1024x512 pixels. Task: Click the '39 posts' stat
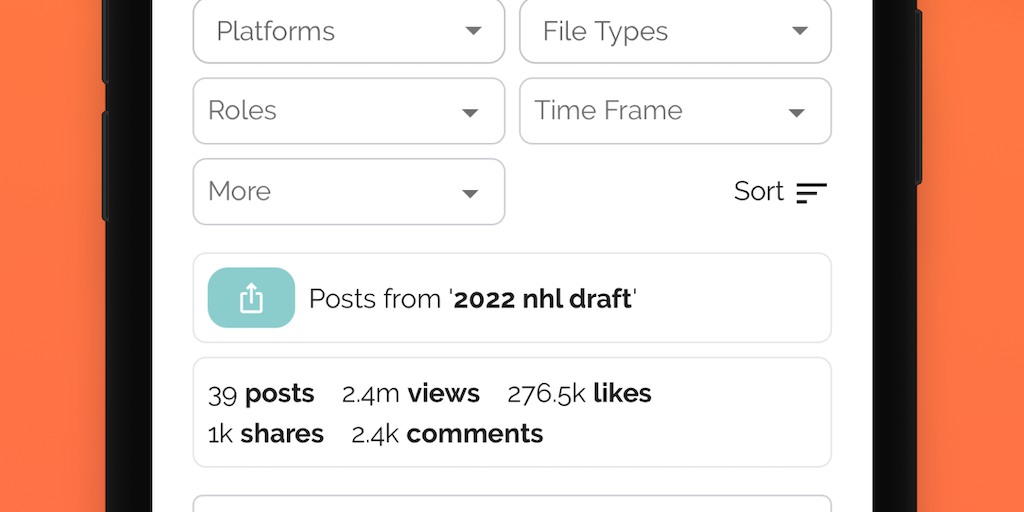point(261,394)
